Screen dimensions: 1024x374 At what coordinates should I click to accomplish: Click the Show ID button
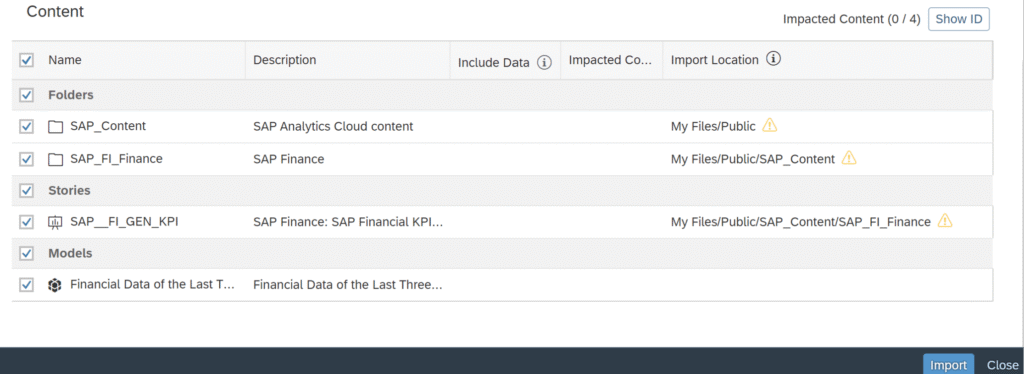[959, 19]
